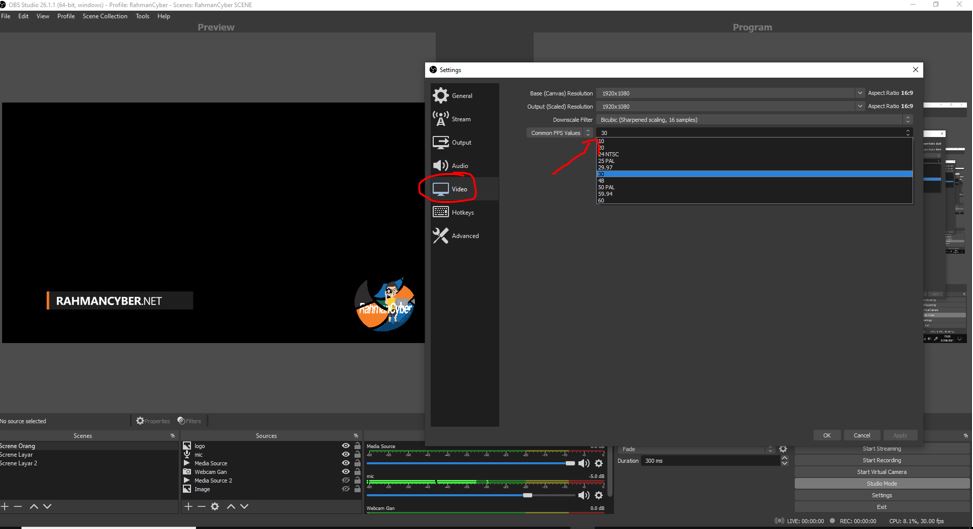The width and height of the screenshot is (973, 529).
Task: Choose 25 PAL in FPS list
Action: pos(754,161)
